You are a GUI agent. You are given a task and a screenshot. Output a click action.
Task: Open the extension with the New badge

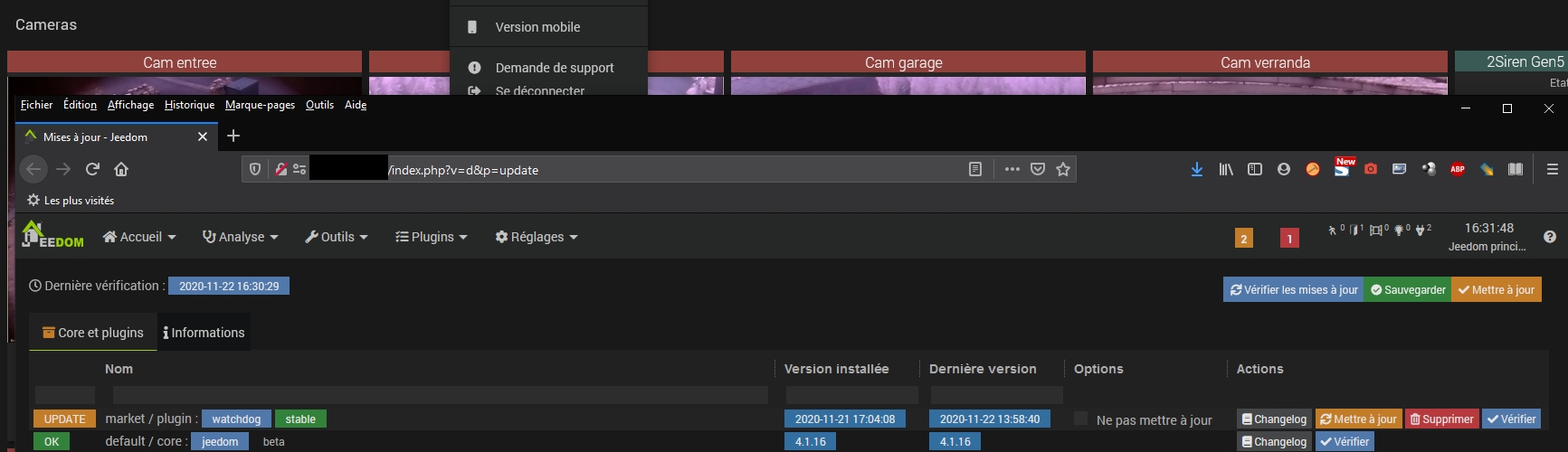[x=1343, y=167]
